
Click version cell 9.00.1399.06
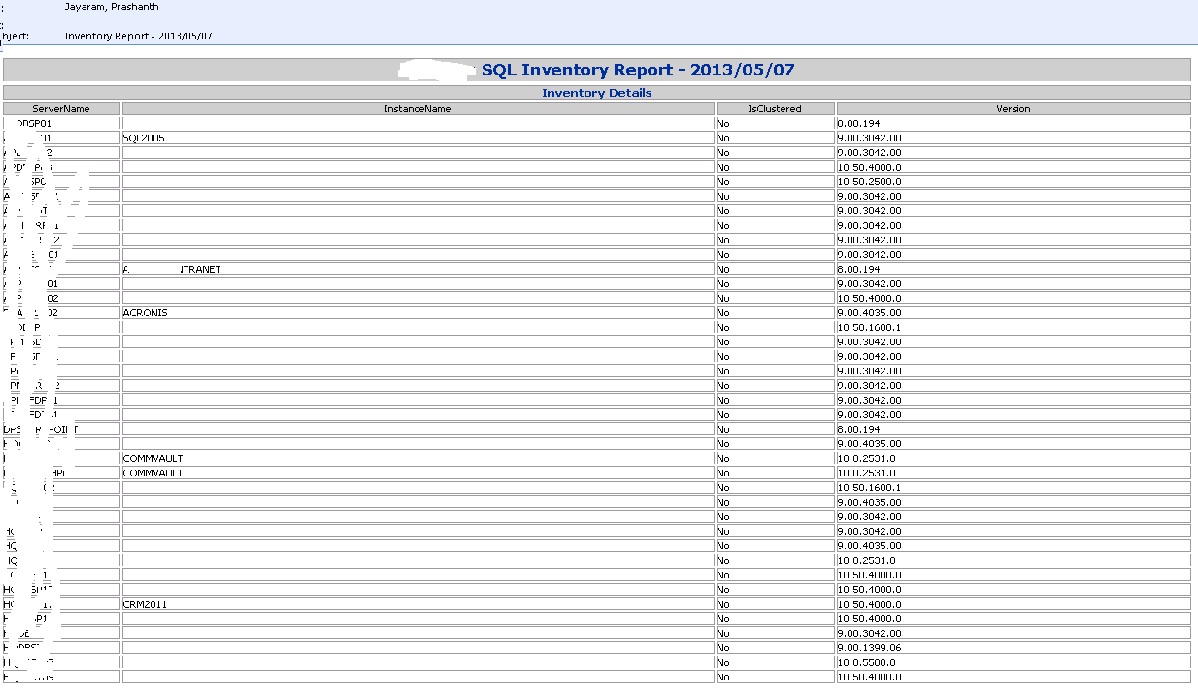pyautogui.click(x=869, y=648)
